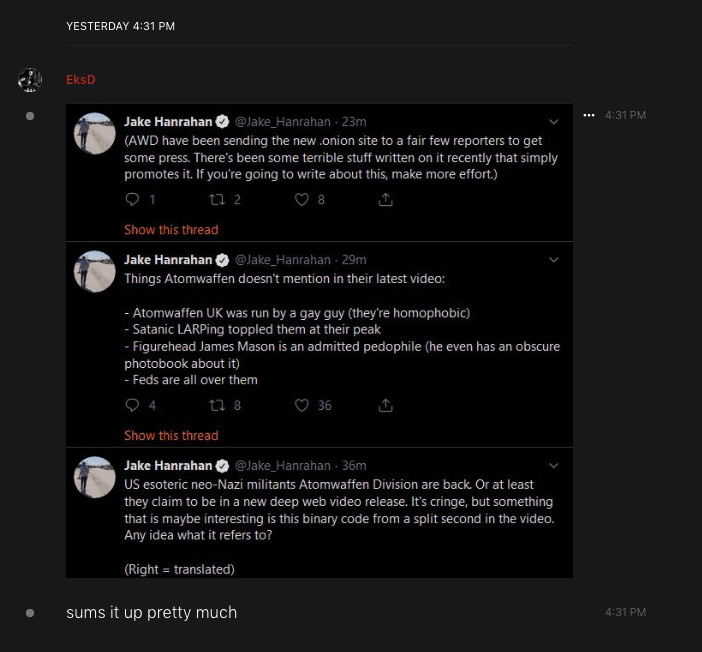Click share icon on the 29m tweet
Screen dimensions: 702x652
[x=385, y=406]
